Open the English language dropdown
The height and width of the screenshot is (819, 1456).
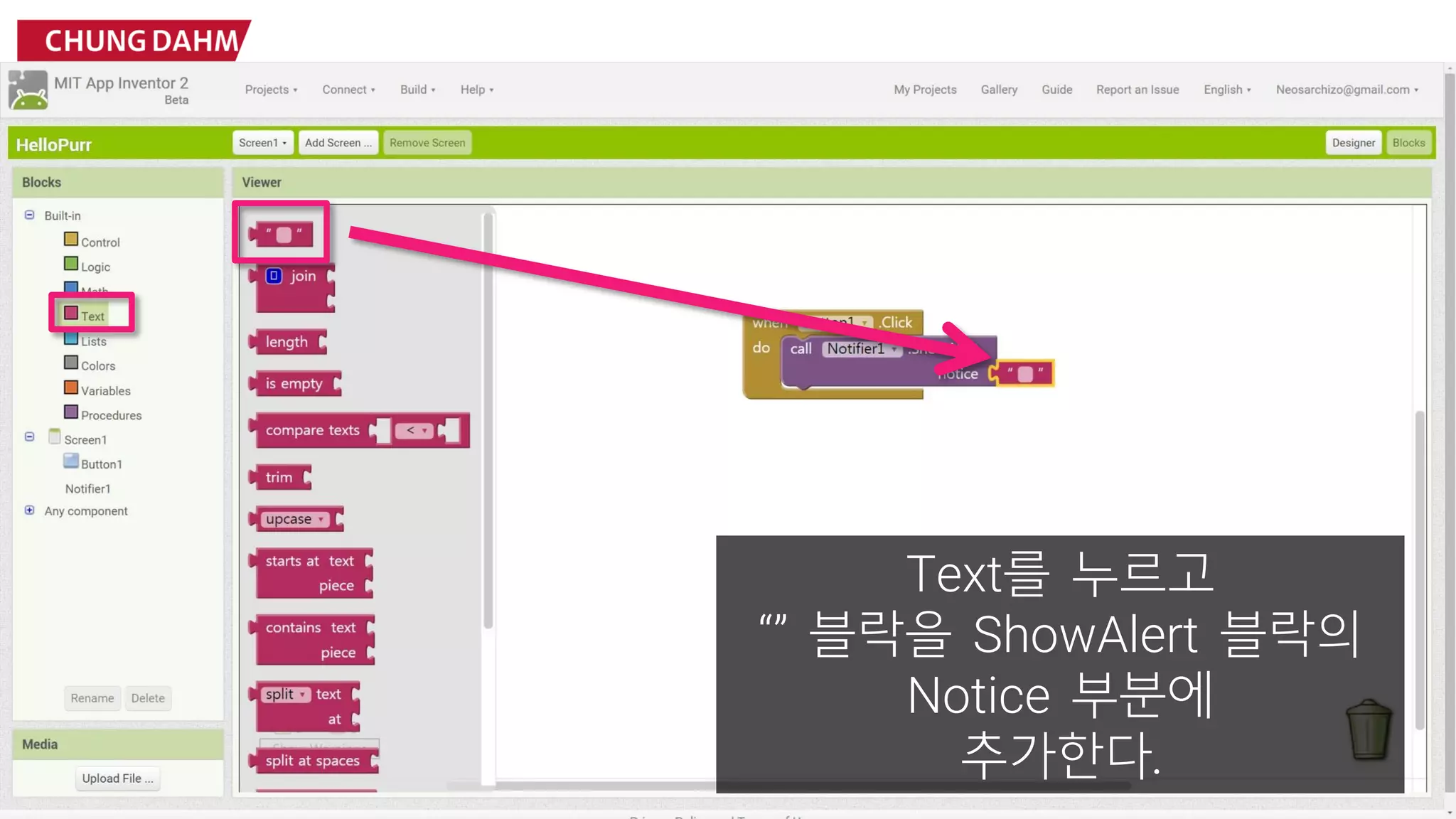click(1227, 90)
